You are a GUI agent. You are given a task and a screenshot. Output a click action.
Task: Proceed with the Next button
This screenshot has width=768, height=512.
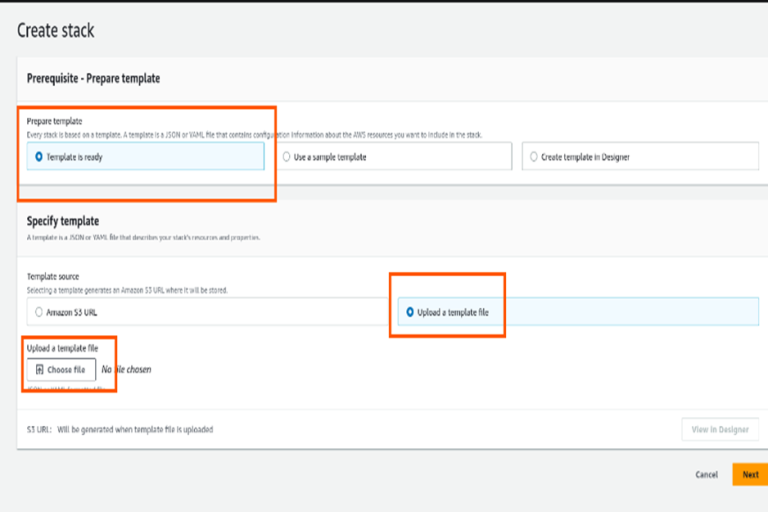(750, 474)
